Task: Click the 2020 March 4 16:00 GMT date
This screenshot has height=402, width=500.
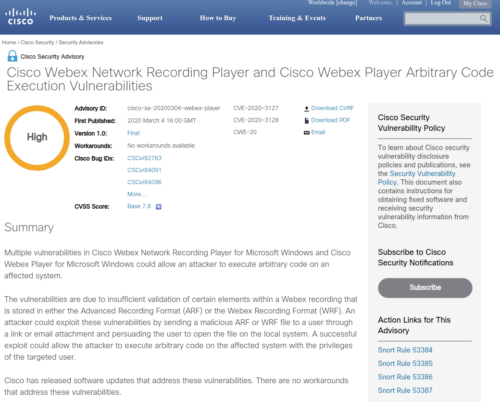Action: pos(162,120)
